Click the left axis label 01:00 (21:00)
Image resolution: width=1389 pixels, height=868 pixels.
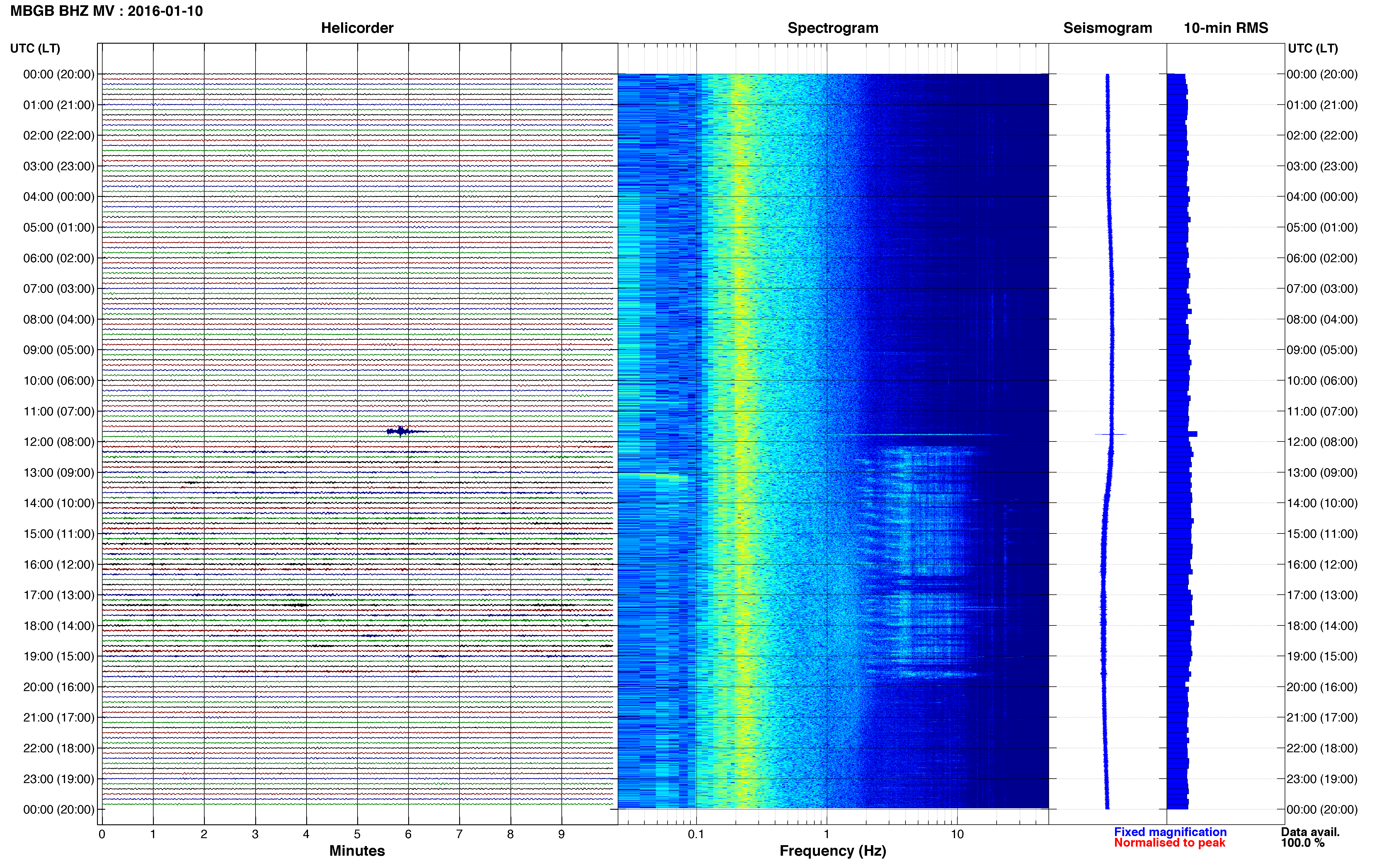click(59, 105)
